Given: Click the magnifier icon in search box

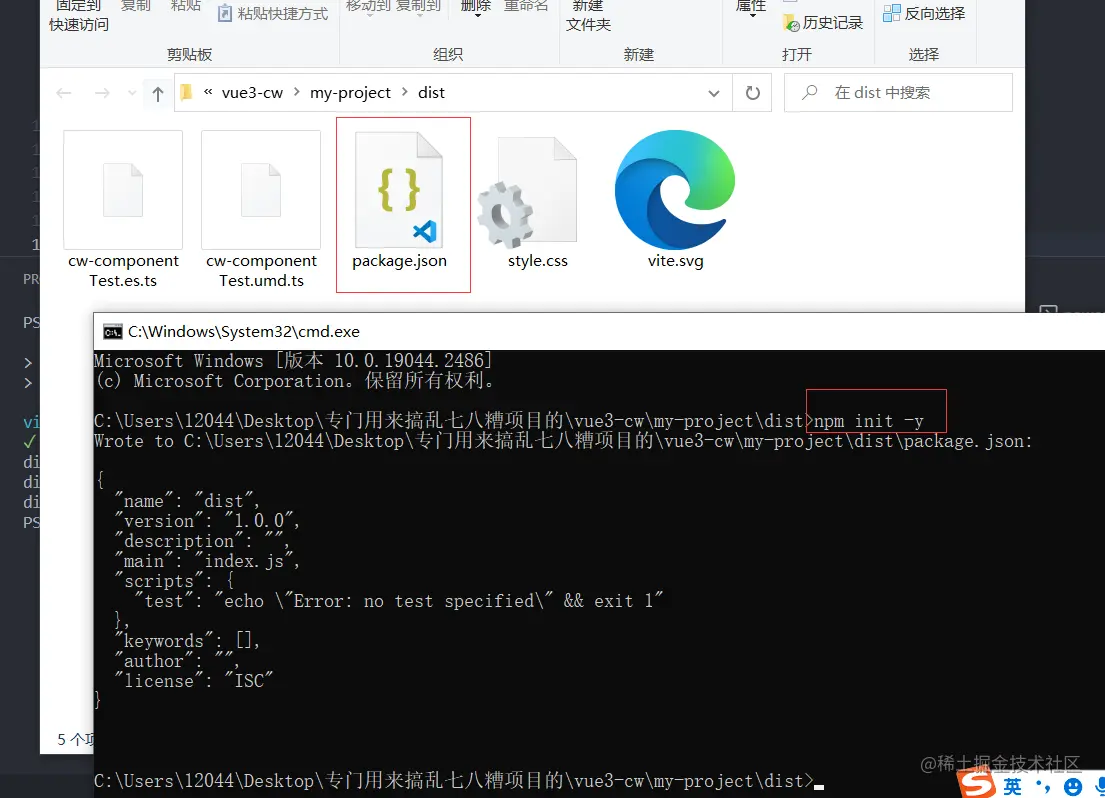Looking at the screenshot, I should (810, 92).
